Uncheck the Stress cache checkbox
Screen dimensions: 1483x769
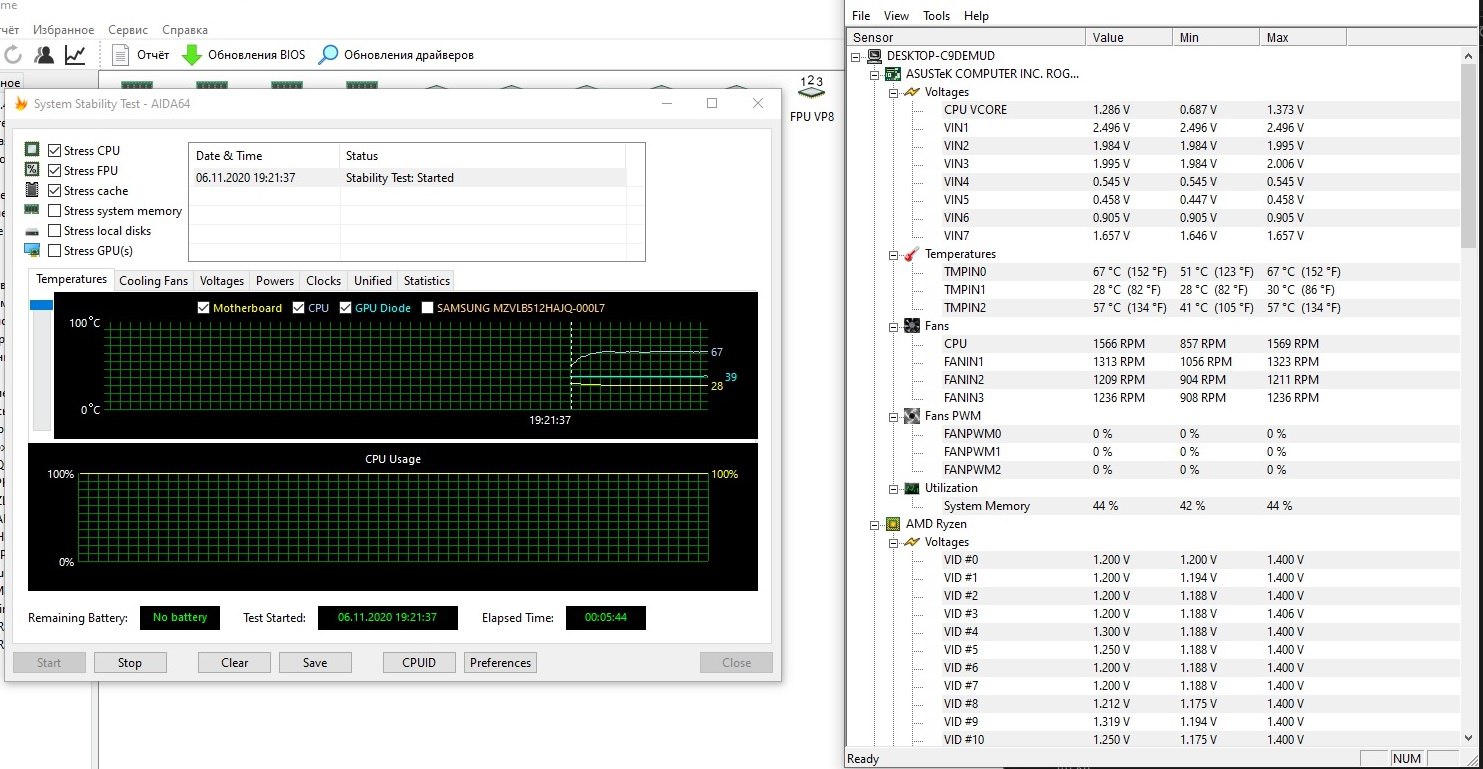point(55,190)
